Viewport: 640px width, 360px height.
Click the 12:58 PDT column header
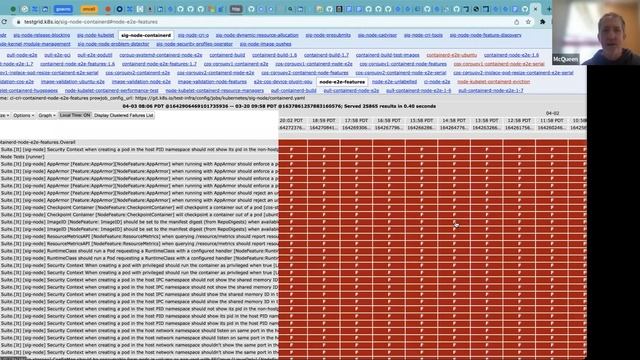519,121
